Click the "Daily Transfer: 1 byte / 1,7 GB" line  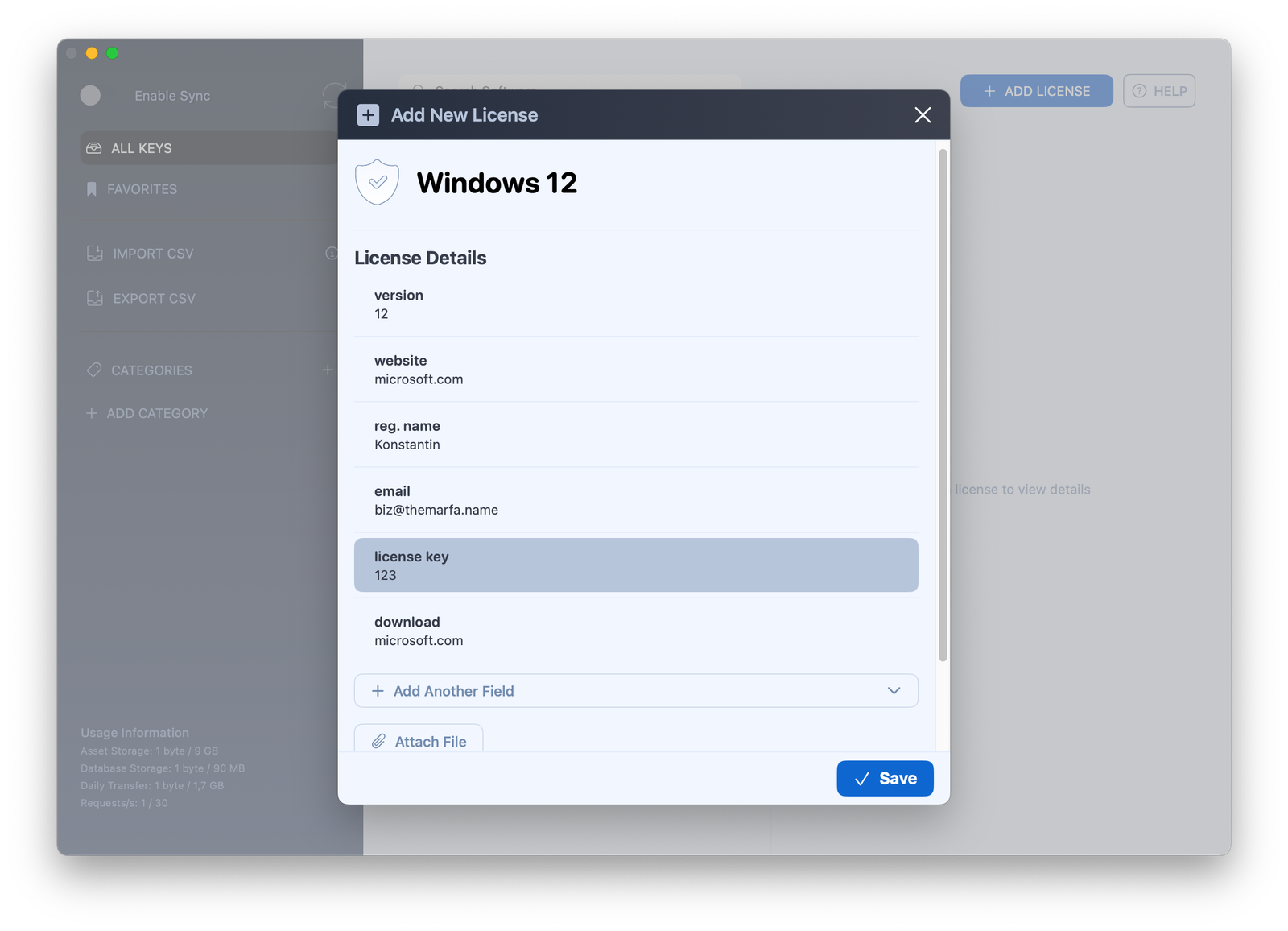click(152, 785)
